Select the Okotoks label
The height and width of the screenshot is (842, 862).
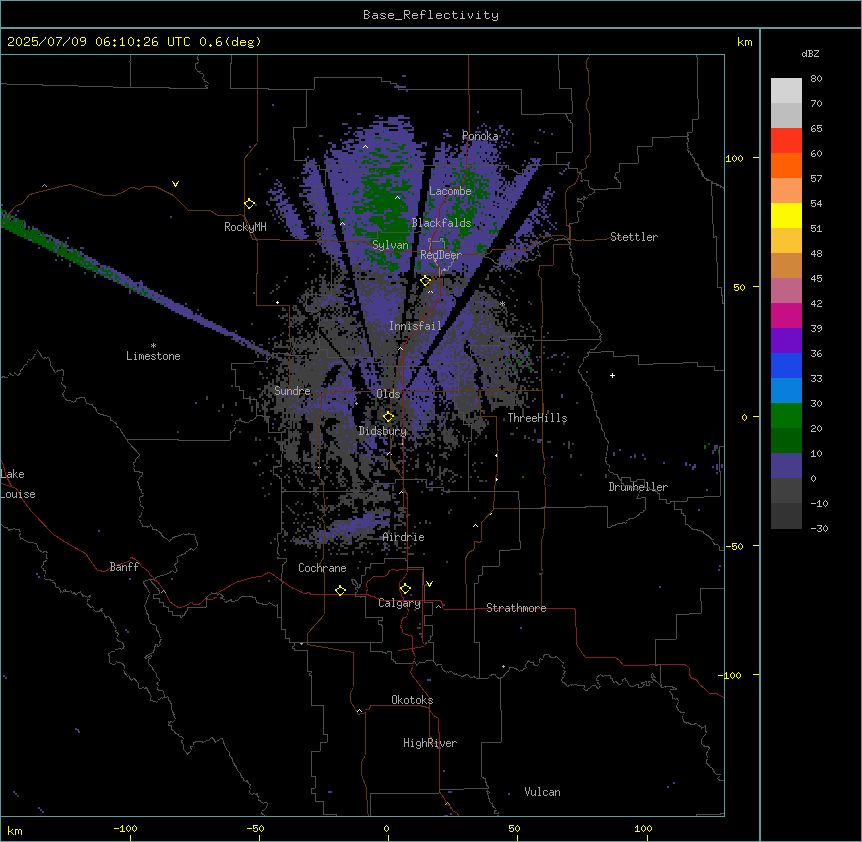(412, 700)
